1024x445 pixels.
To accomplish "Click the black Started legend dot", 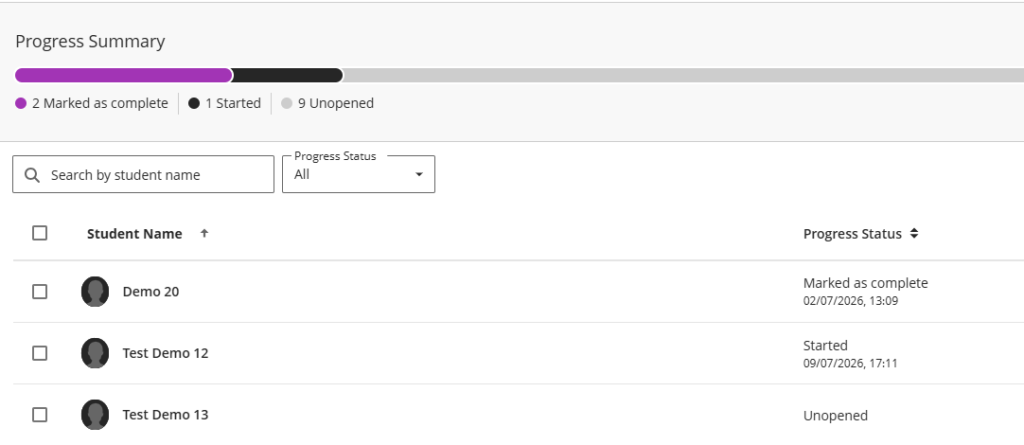I will pyautogui.click(x=194, y=103).
